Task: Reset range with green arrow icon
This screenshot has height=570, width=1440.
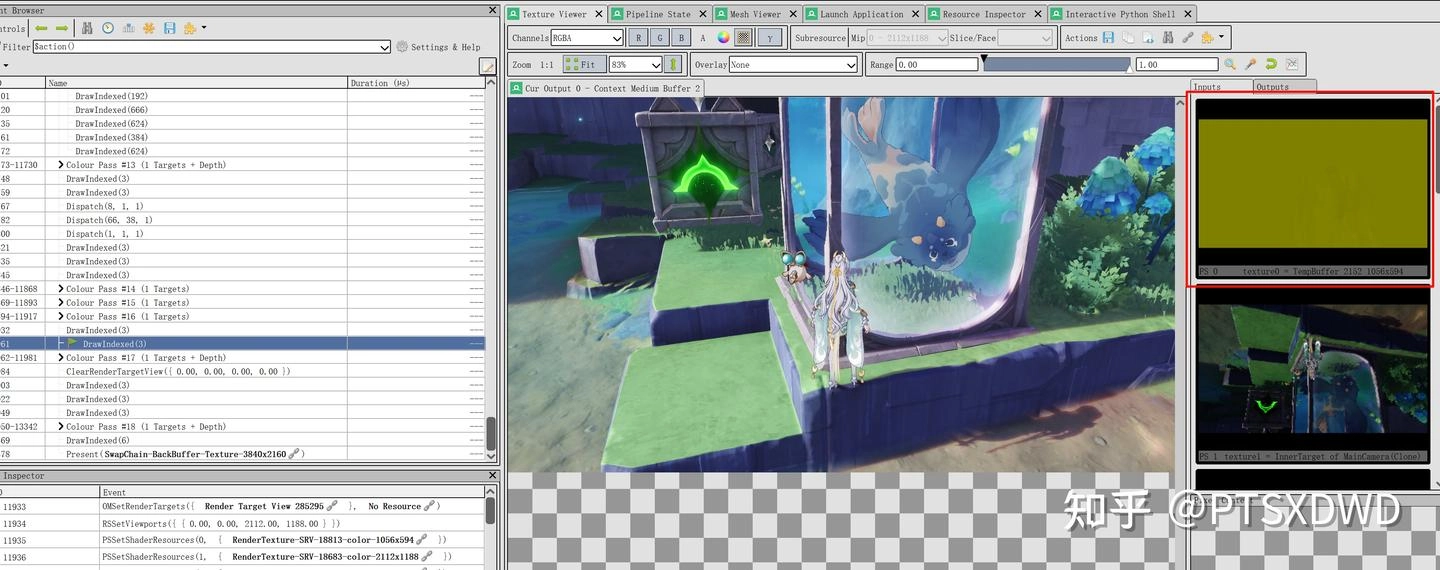Action: tap(1271, 64)
